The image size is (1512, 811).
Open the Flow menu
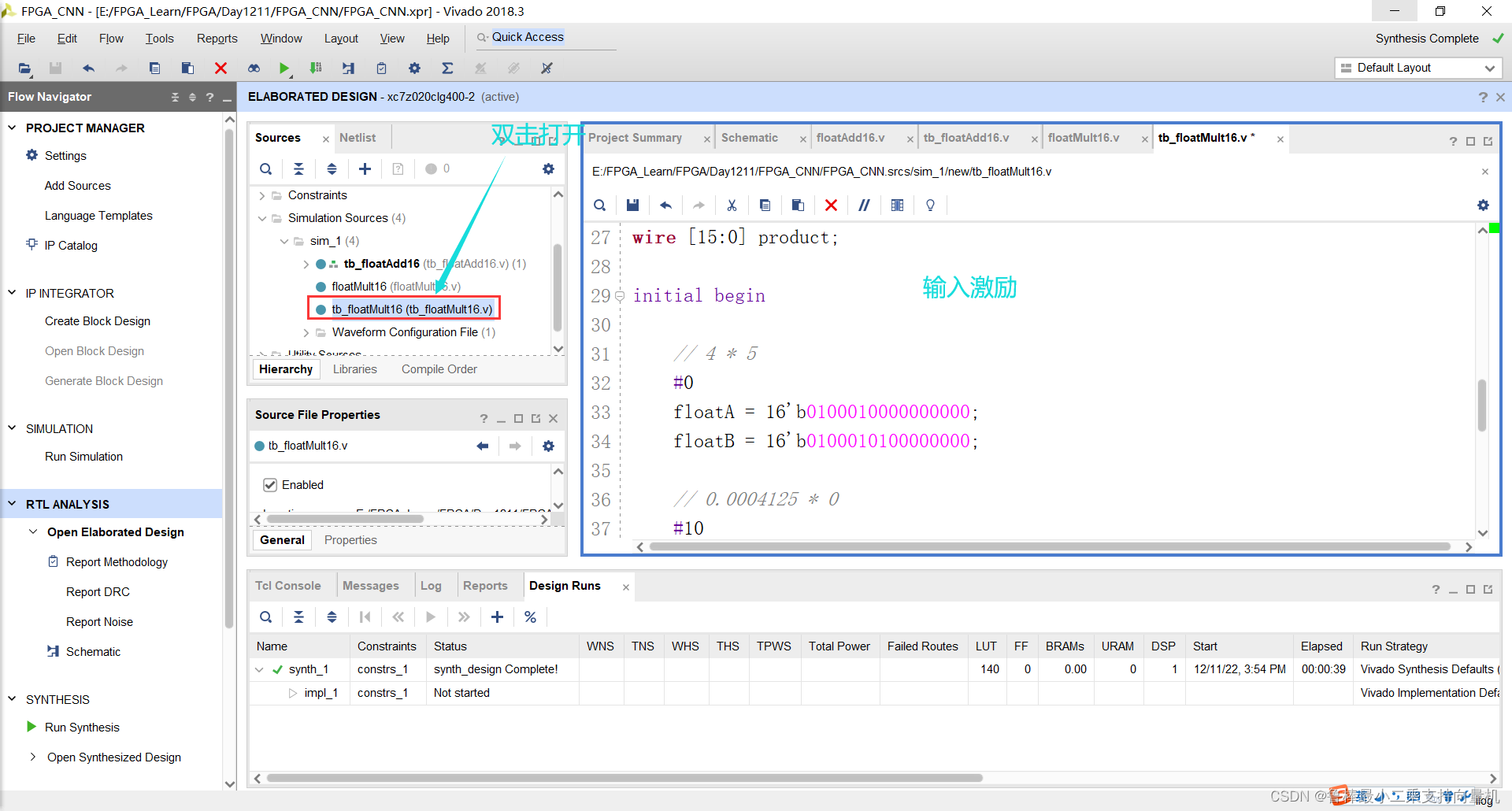coord(111,38)
